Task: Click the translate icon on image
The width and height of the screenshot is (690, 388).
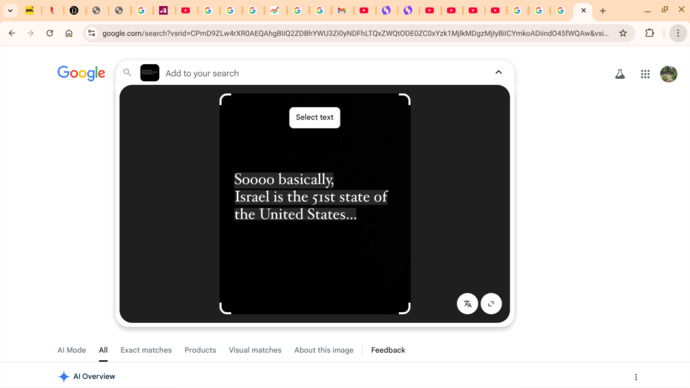Action: click(467, 304)
